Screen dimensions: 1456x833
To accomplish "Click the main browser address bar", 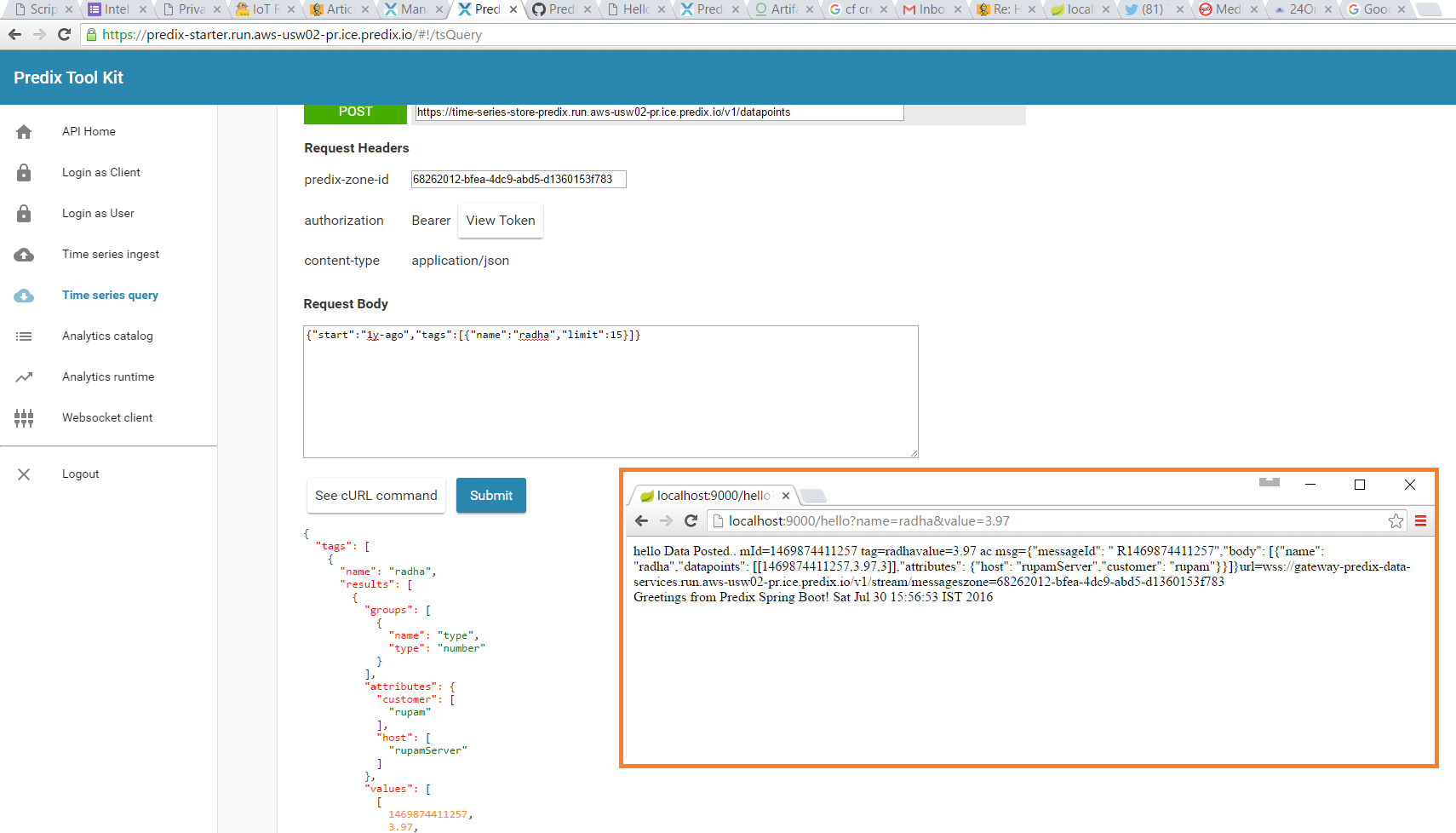I will pyautogui.click(x=766, y=35).
